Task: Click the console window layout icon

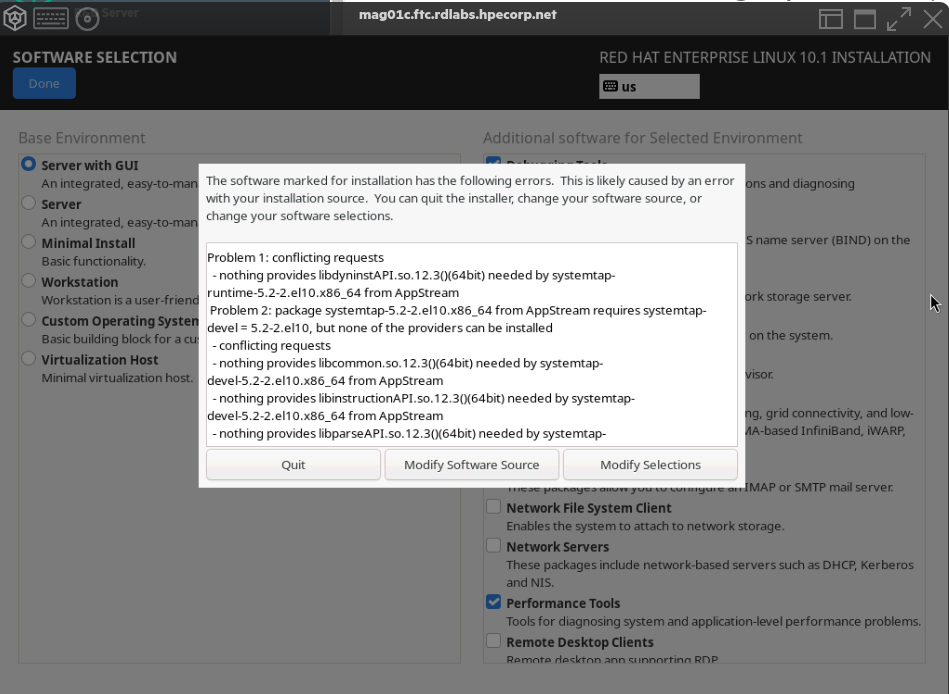Action: 831,19
